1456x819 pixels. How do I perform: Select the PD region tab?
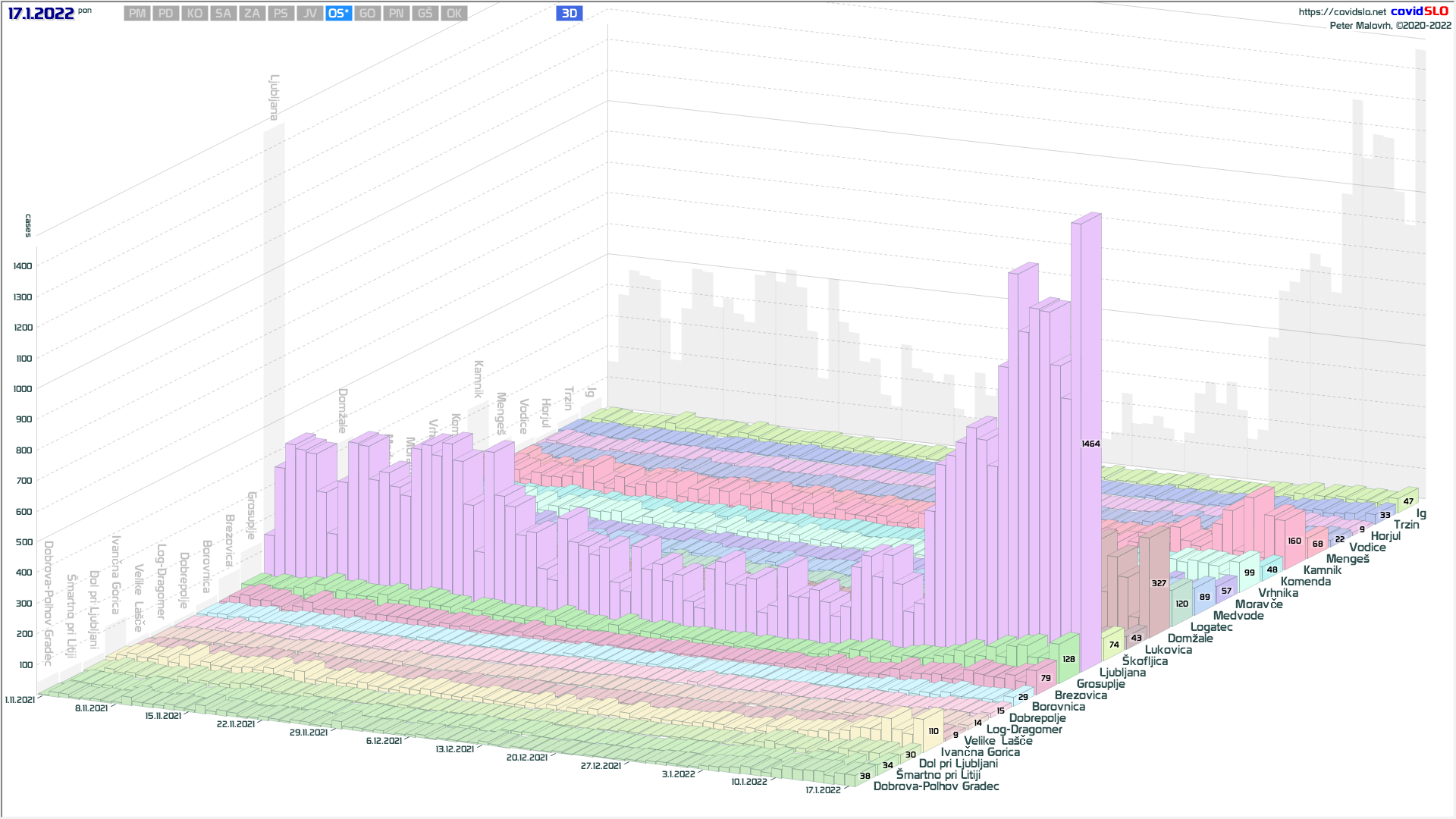click(x=166, y=14)
